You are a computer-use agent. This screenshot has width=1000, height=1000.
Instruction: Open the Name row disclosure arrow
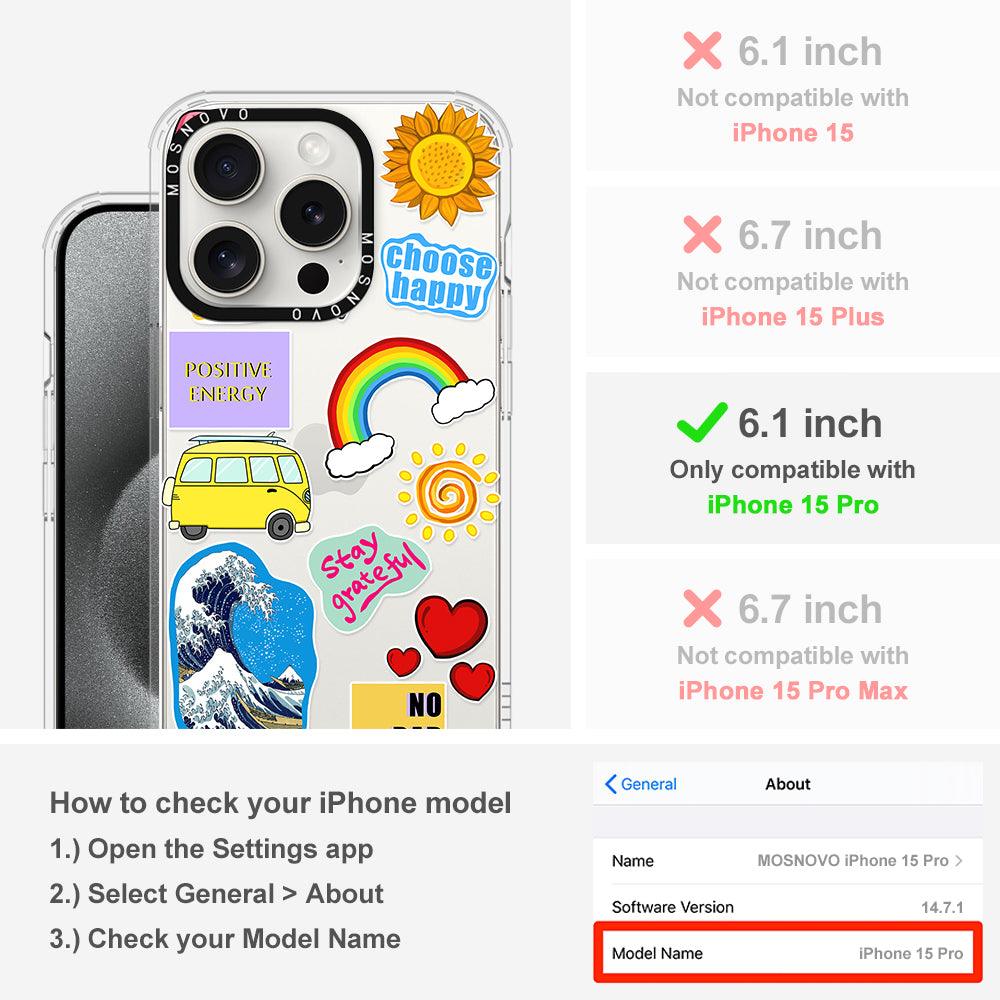(959, 860)
